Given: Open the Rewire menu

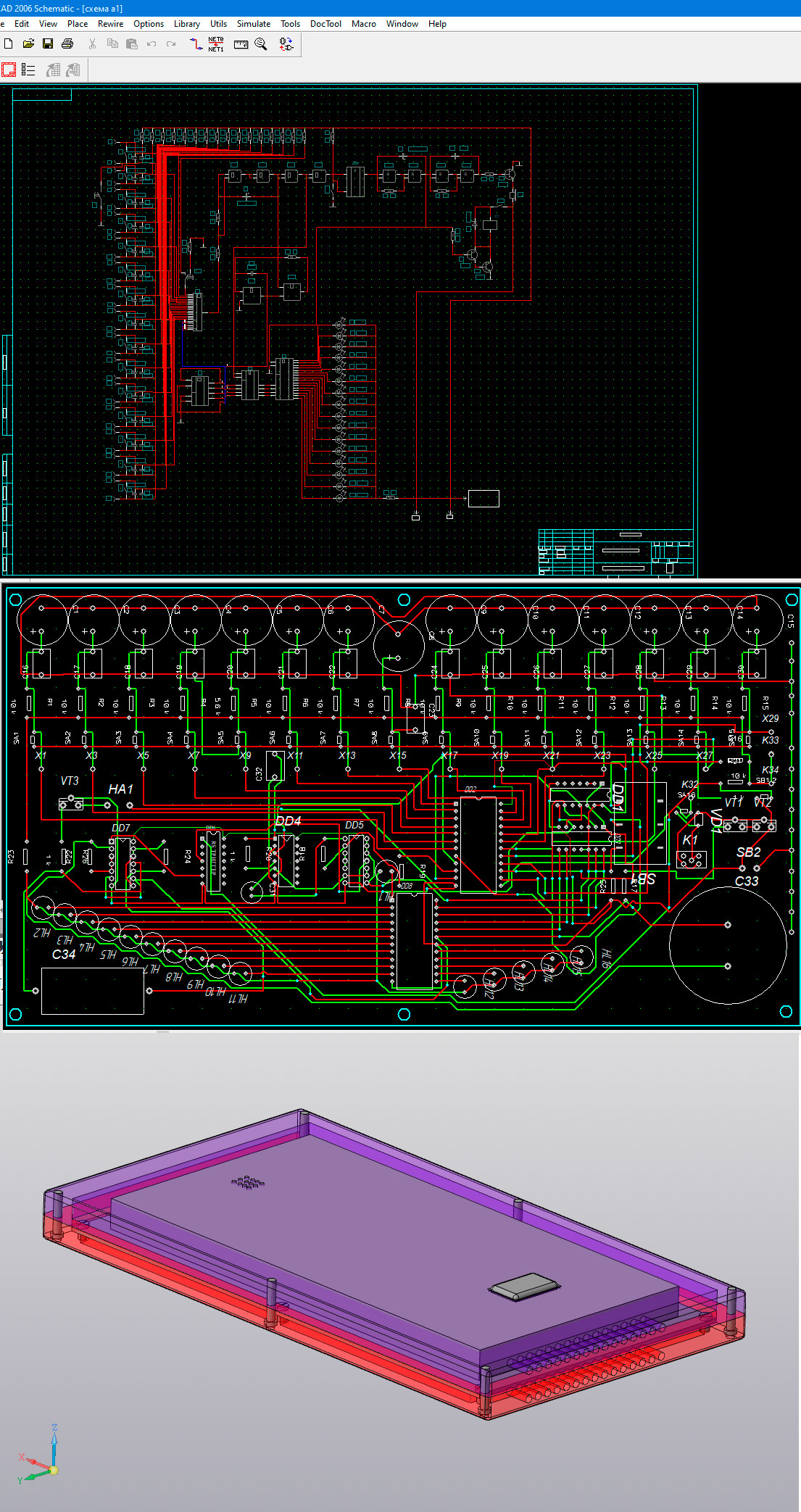Looking at the screenshot, I should 110,24.
